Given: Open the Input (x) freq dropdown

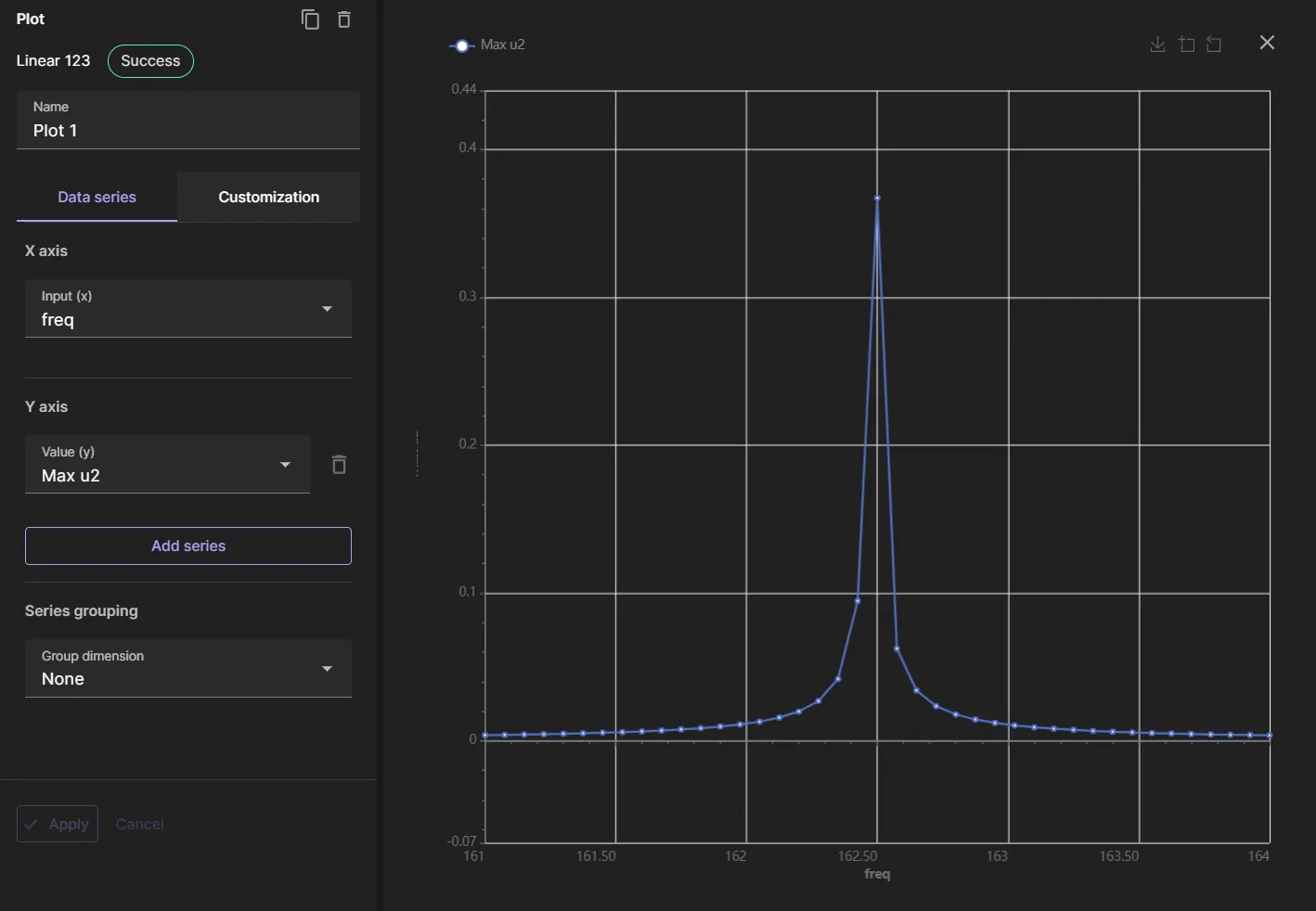Looking at the screenshot, I should coord(188,308).
